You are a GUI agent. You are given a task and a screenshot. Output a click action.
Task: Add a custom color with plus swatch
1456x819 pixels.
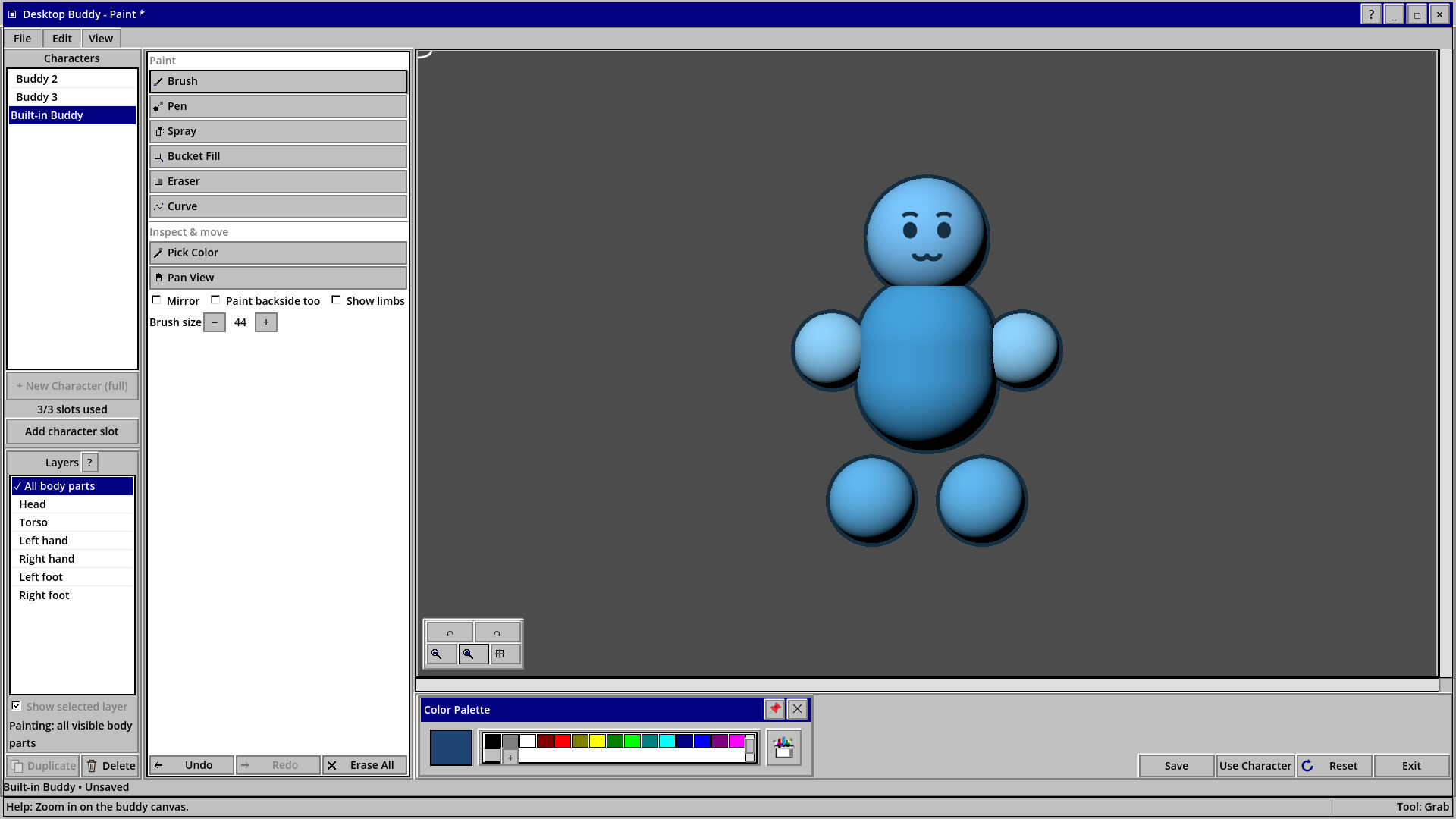510,757
